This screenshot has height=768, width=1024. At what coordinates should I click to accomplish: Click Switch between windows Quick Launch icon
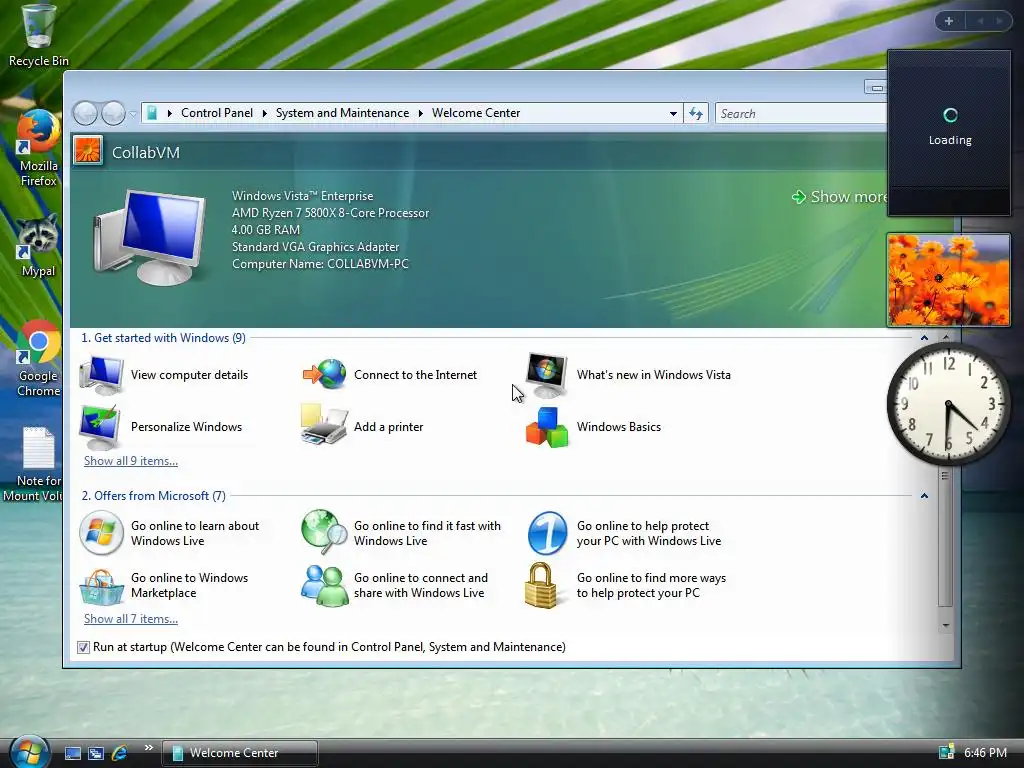pyautogui.click(x=96, y=753)
